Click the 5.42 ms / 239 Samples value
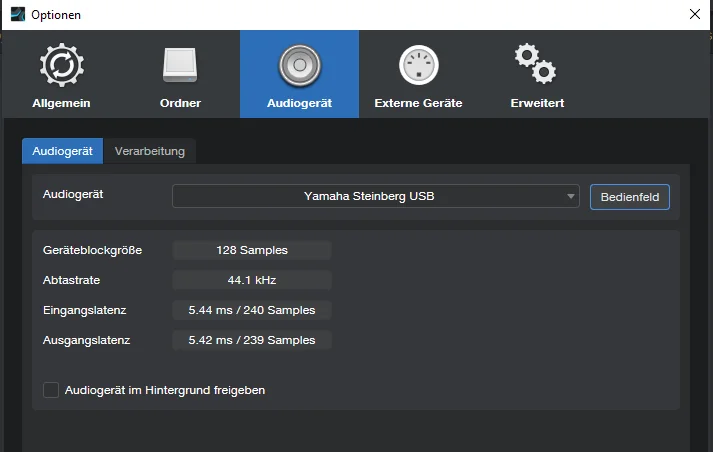Viewport: 713px width, 452px height. tap(252, 340)
